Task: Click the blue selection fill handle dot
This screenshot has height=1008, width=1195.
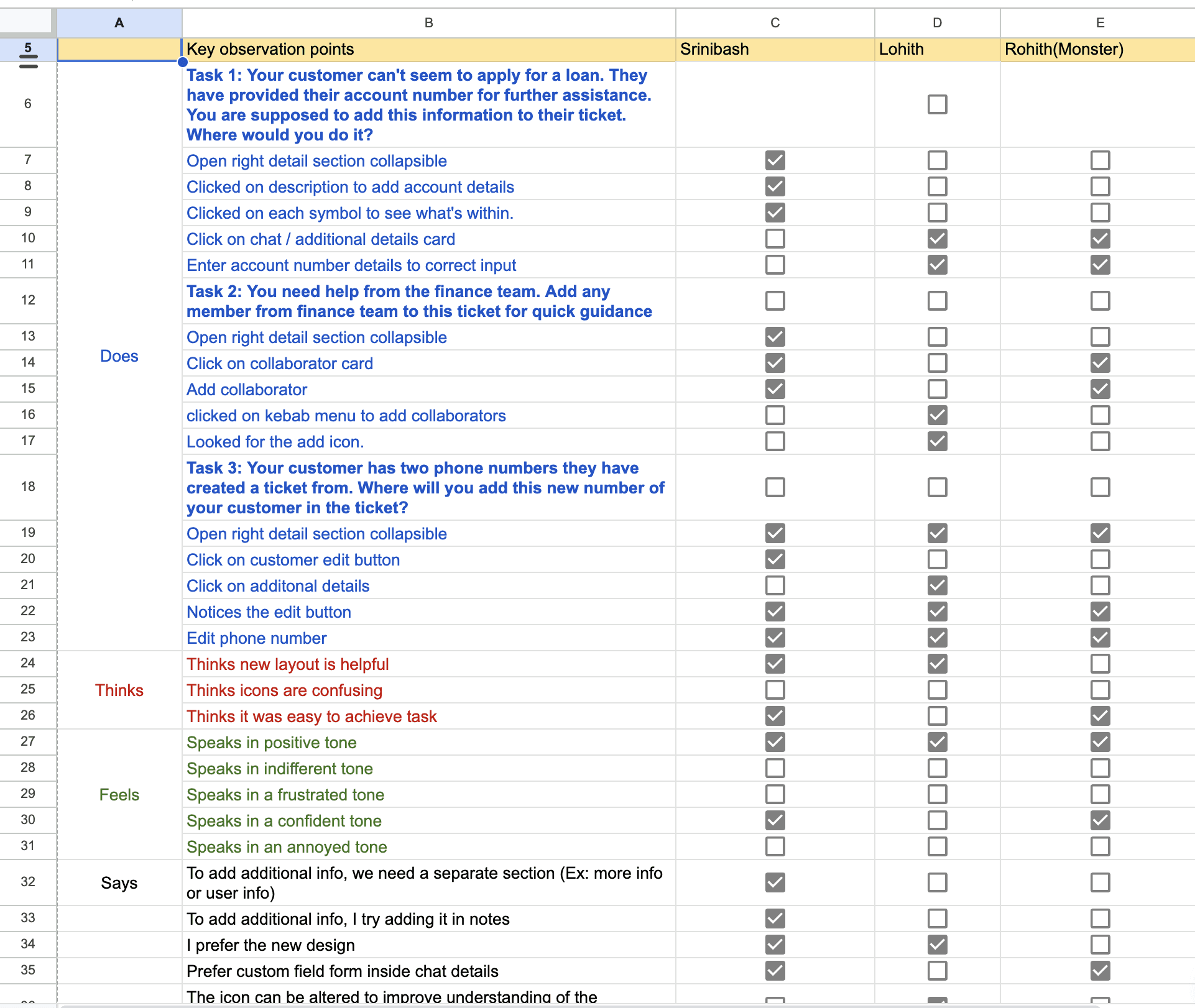Action: [x=182, y=62]
